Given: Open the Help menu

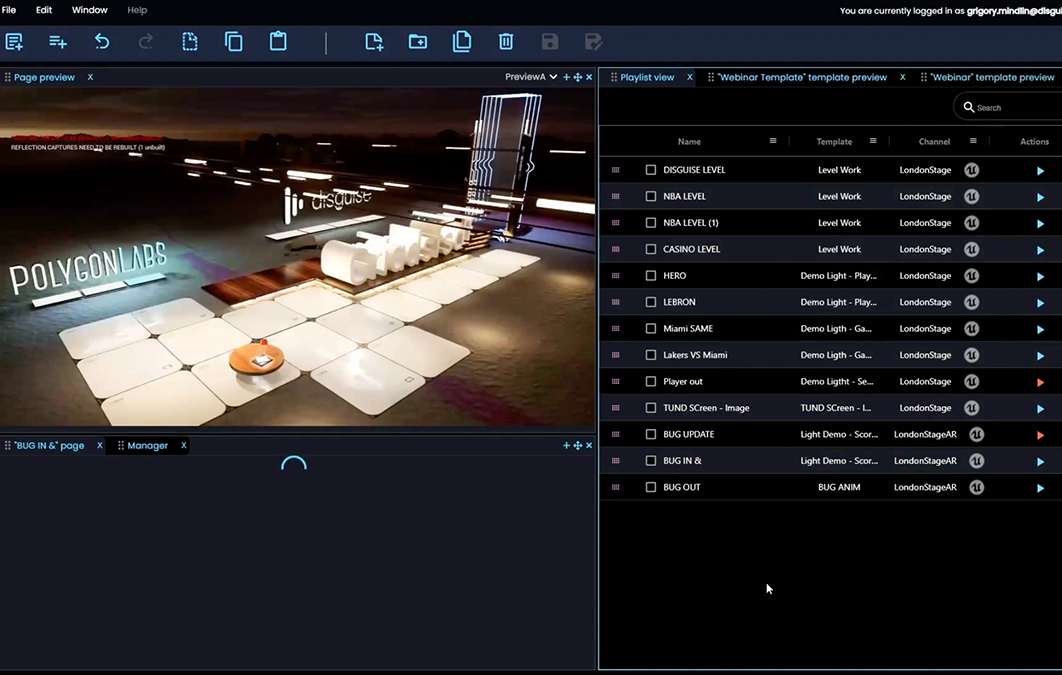Looking at the screenshot, I should (x=137, y=10).
